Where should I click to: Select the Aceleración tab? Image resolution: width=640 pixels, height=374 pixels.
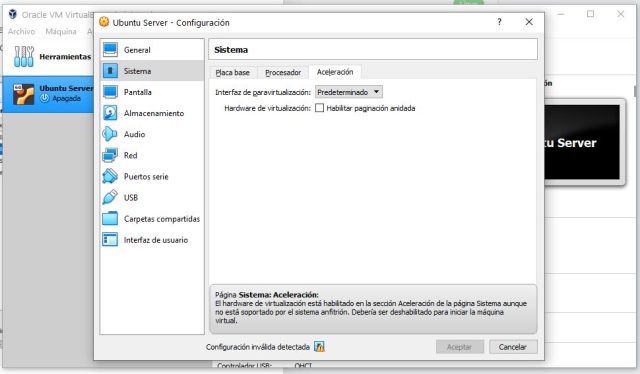[335, 72]
